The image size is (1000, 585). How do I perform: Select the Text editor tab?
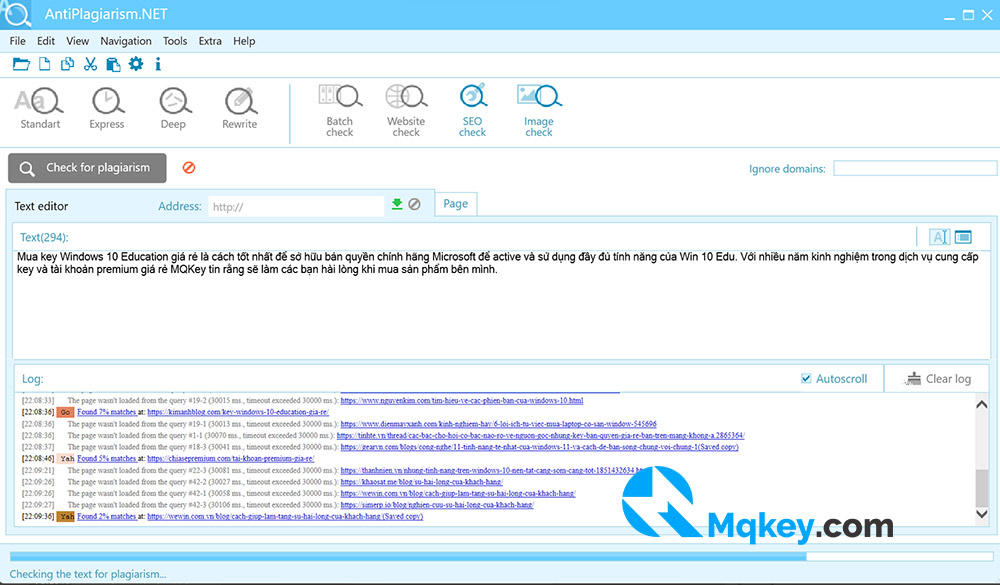click(x=41, y=206)
